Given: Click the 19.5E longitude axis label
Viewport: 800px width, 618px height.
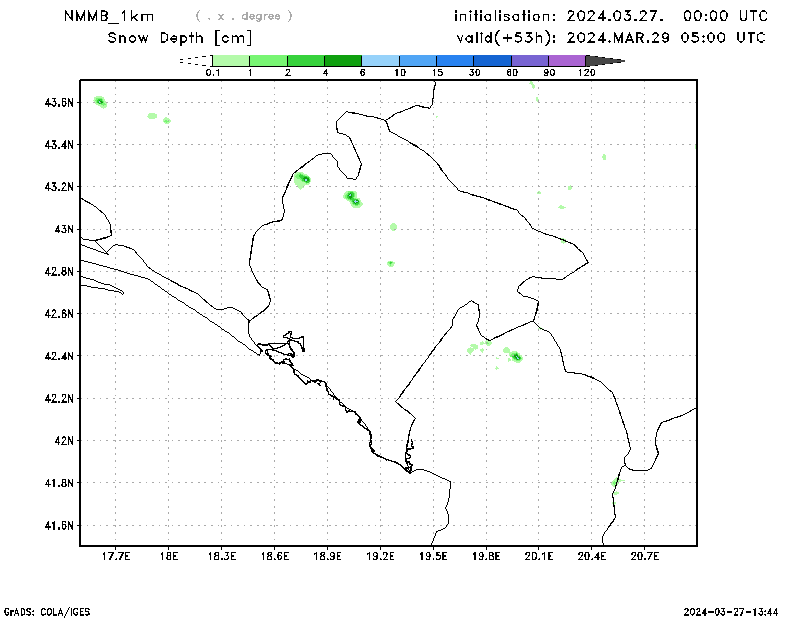Looking at the screenshot, I should (433, 556).
